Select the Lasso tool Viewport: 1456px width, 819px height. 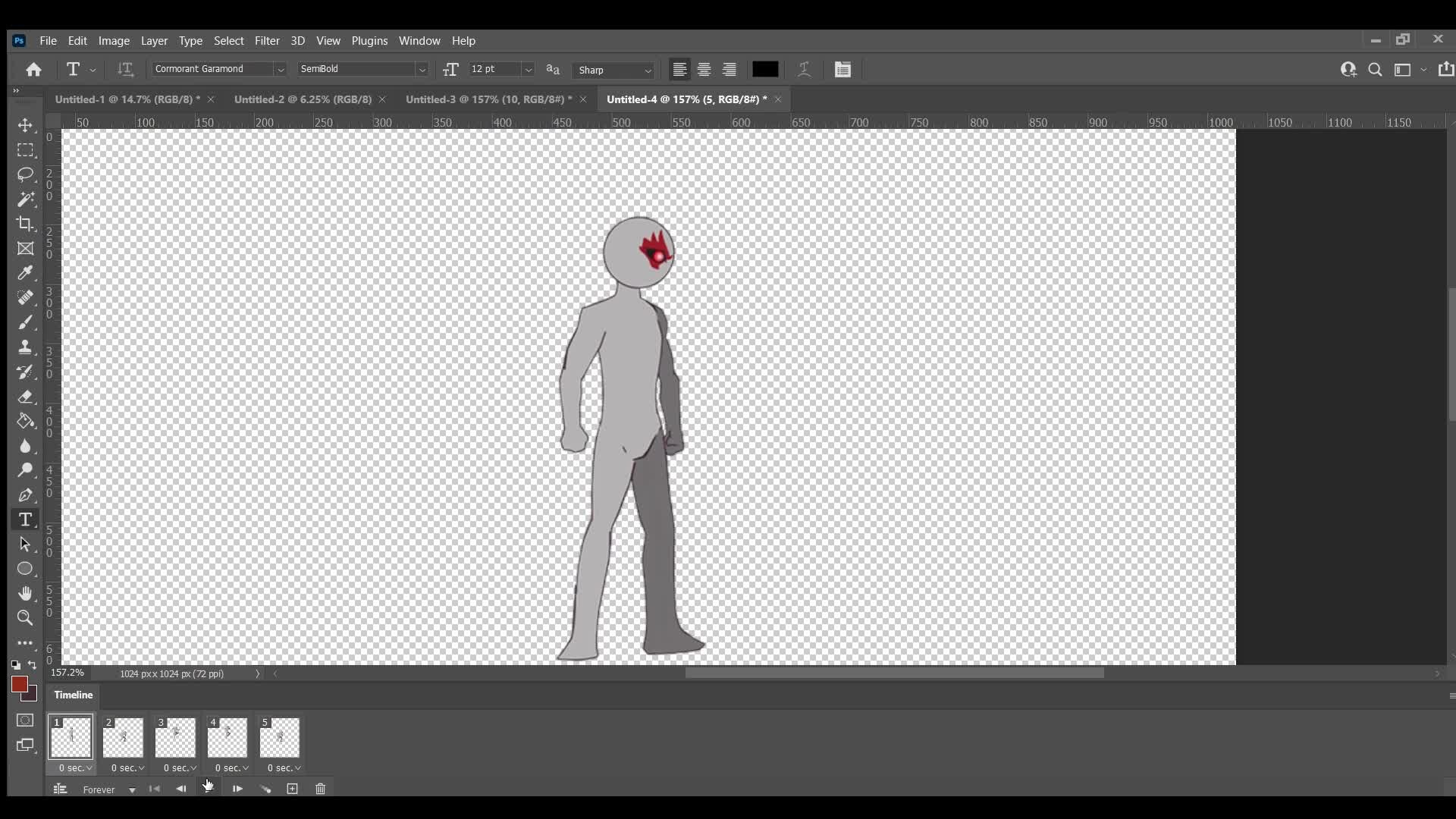(25, 174)
